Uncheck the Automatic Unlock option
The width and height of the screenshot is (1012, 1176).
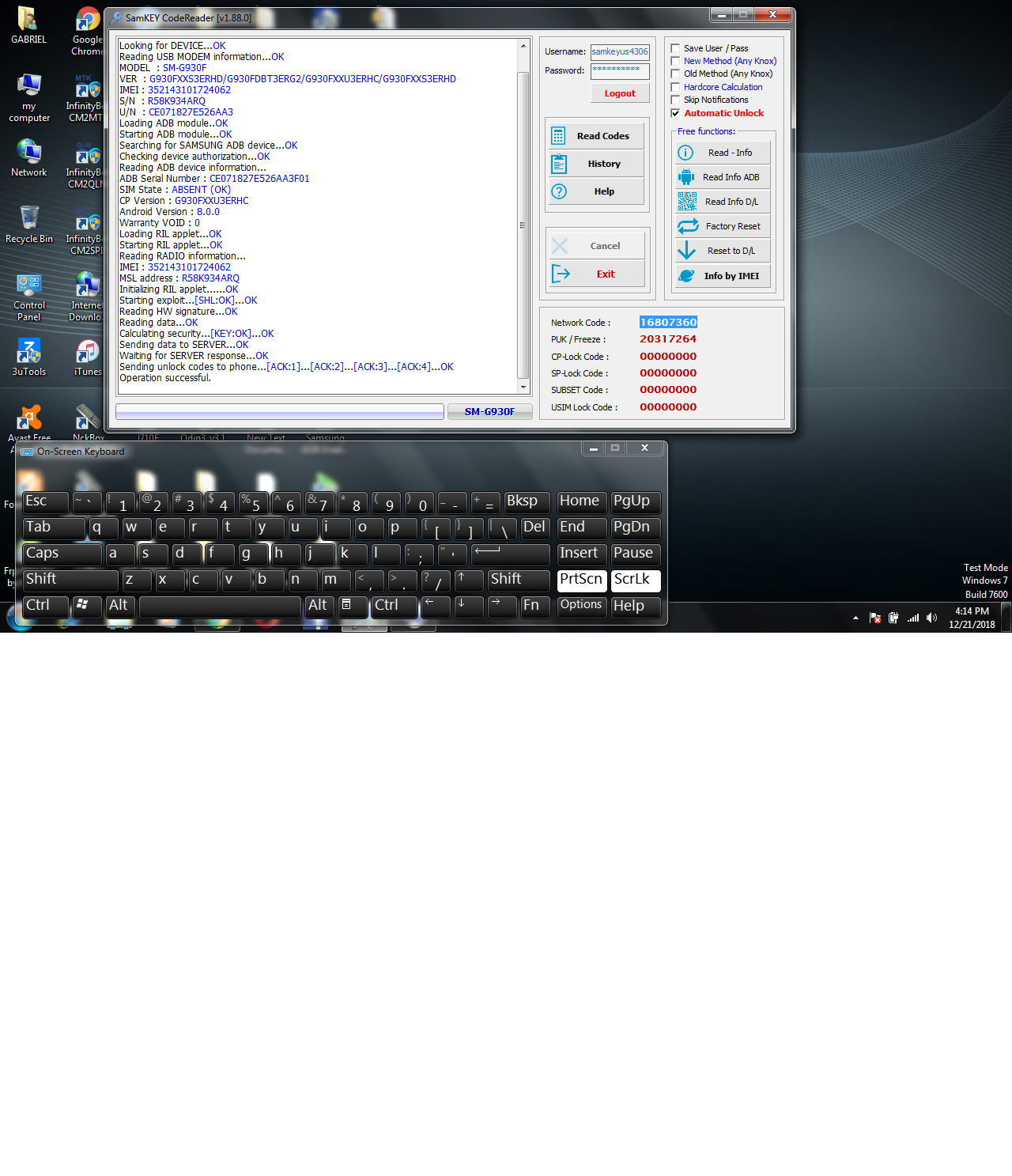(x=675, y=113)
